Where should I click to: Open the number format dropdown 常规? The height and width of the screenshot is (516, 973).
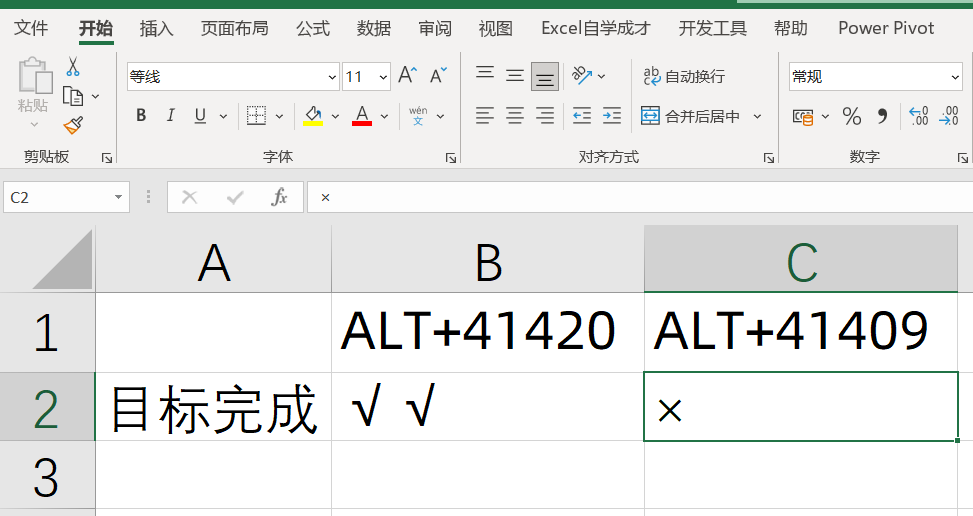click(955, 77)
